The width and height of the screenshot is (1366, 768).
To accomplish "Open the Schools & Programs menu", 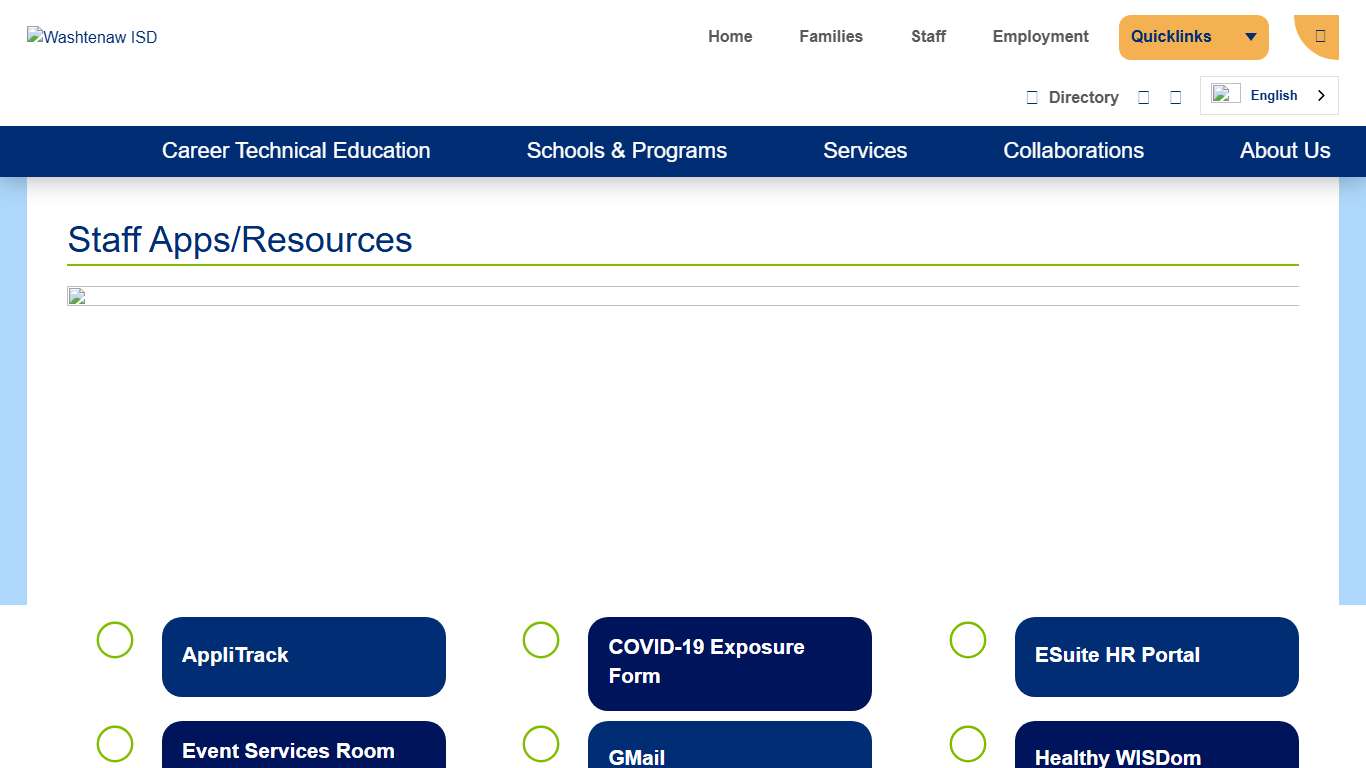I will tap(627, 151).
